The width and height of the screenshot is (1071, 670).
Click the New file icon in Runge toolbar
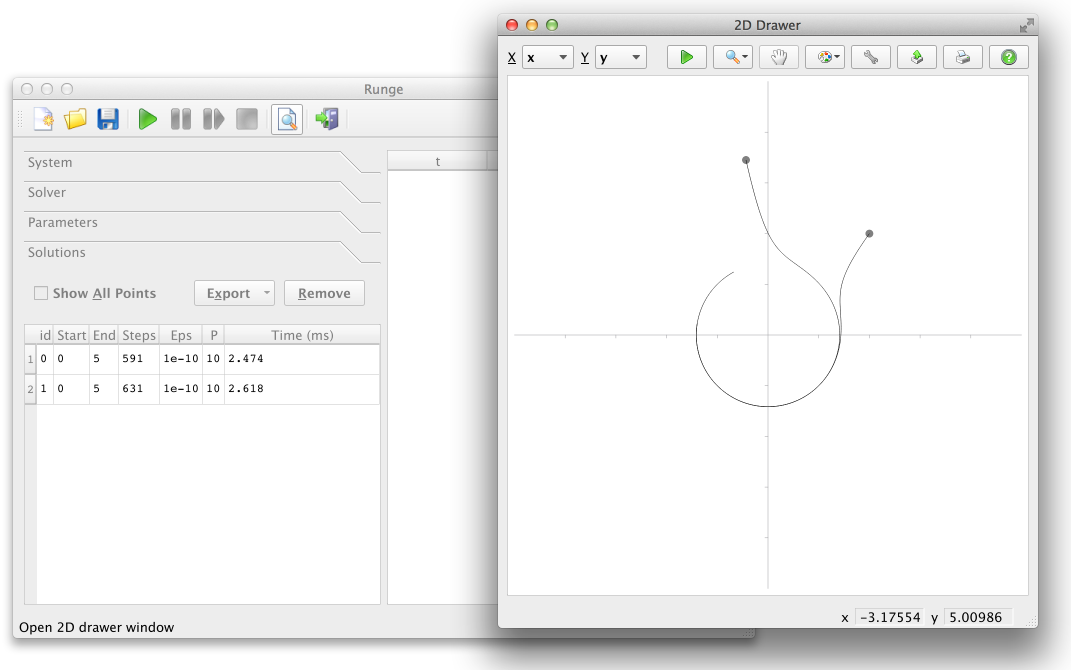[43, 119]
